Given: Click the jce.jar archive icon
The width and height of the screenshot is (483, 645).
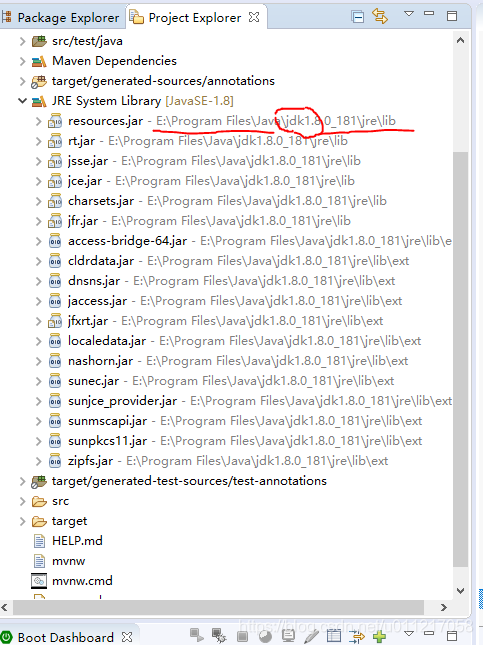Looking at the screenshot, I should 55,181.
